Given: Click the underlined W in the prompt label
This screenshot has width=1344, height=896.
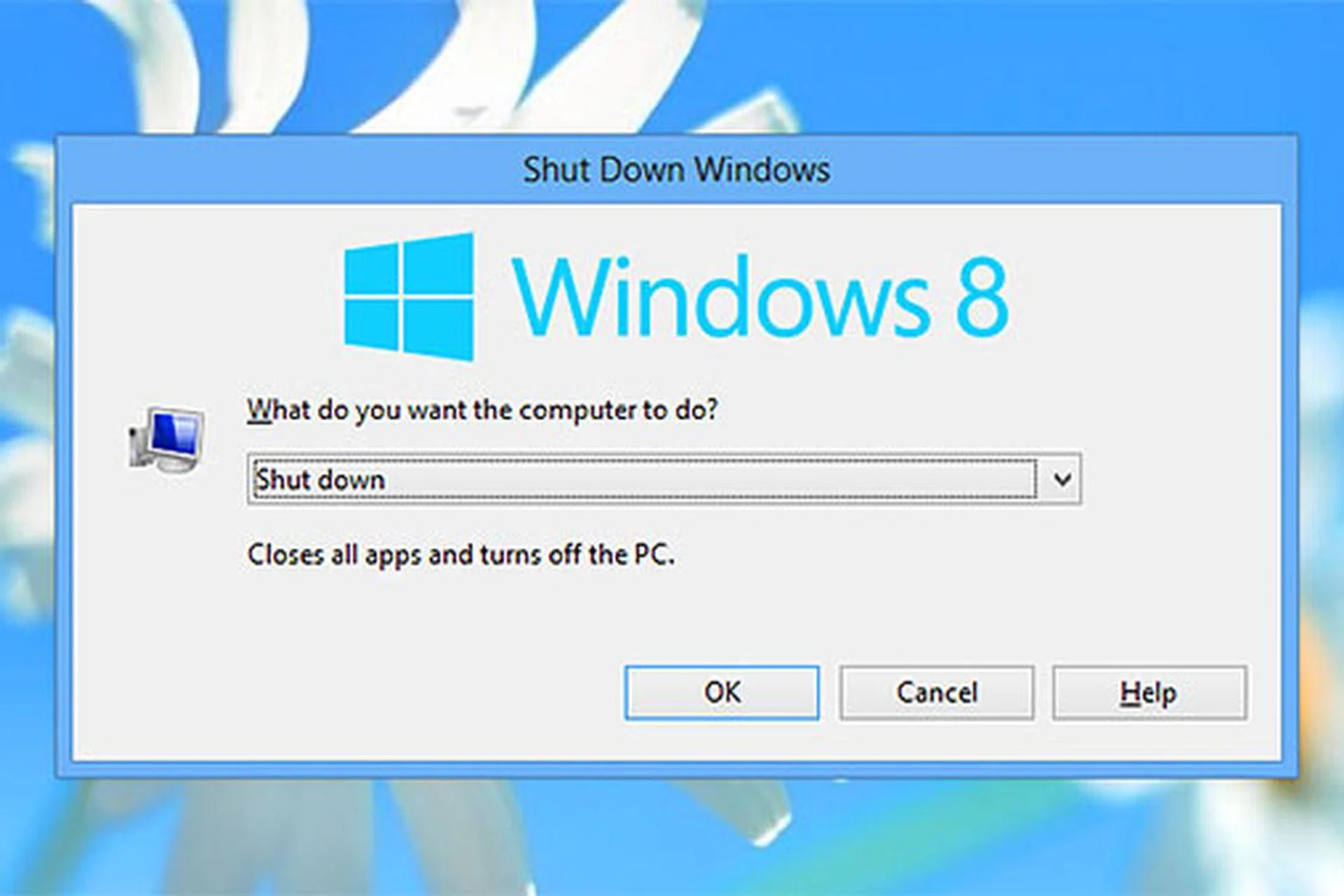Looking at the screenshot, I should [x=259, y=410].
